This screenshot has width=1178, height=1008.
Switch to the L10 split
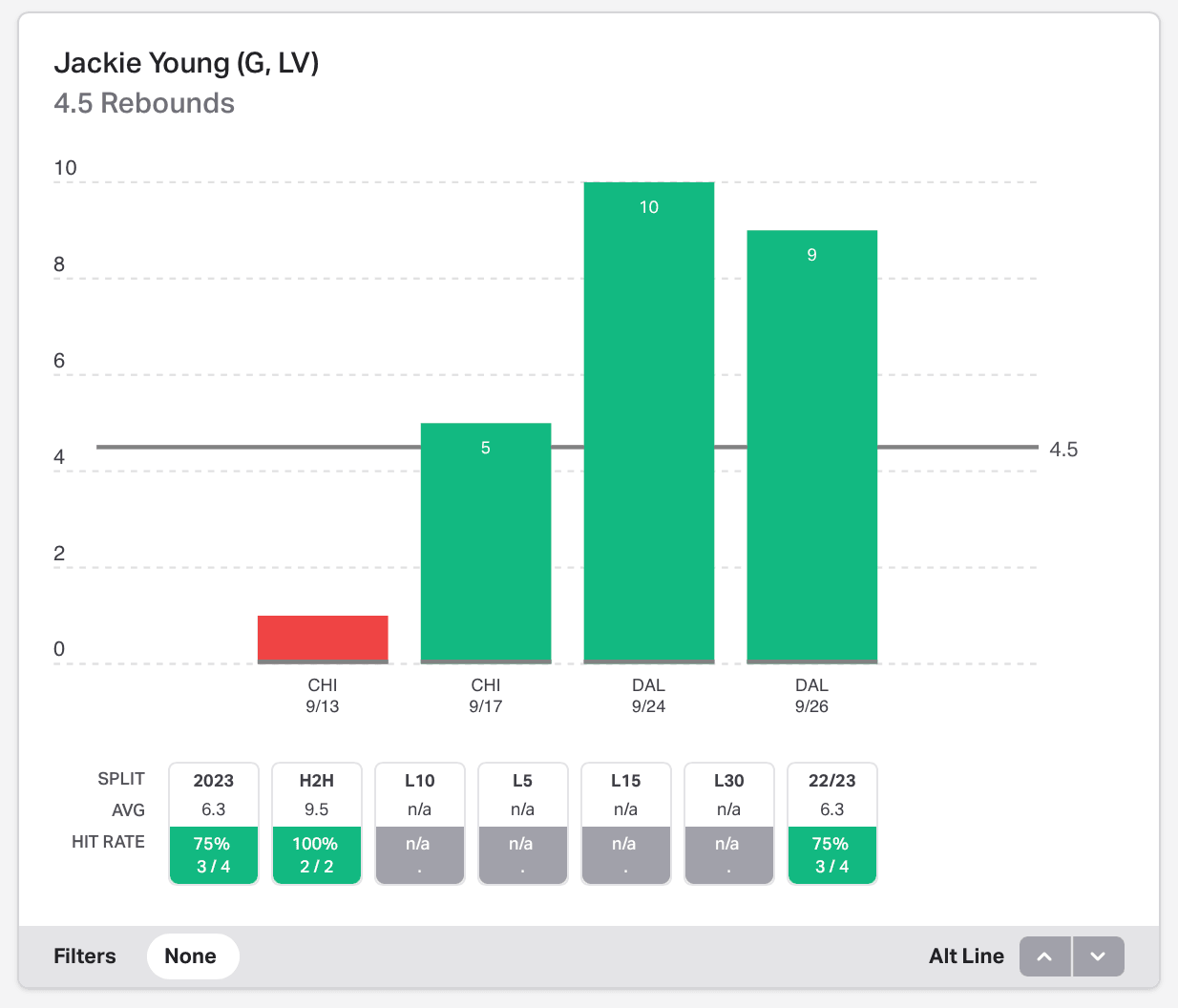(420, 794)
